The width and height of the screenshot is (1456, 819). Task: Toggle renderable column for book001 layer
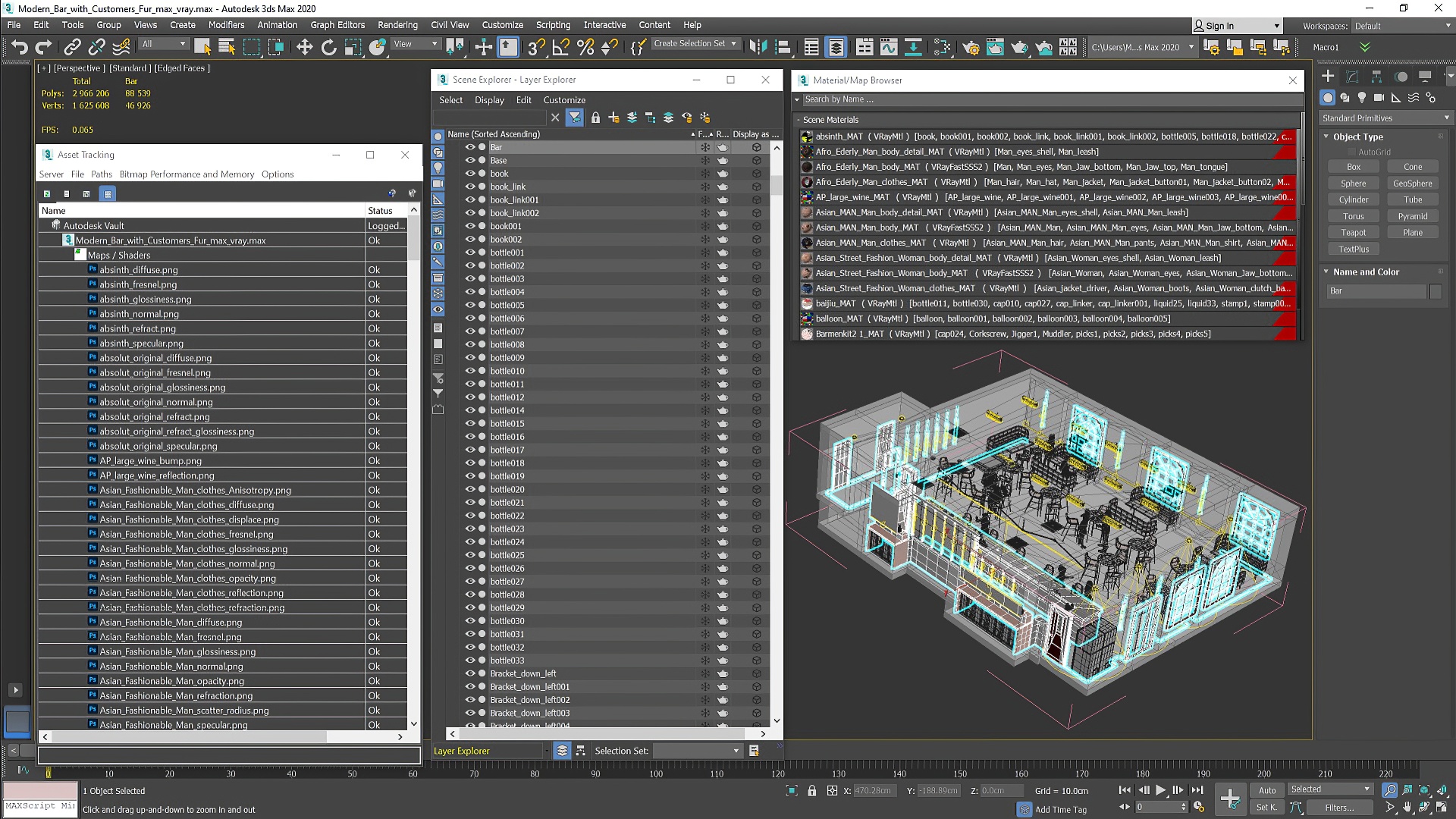723,226
